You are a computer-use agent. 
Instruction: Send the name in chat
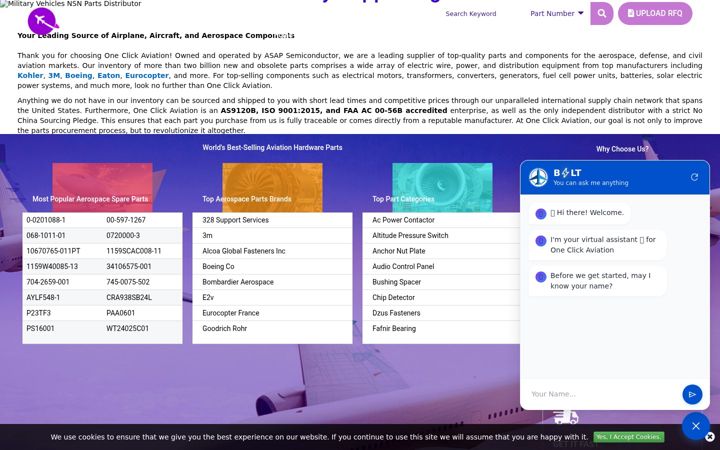point(692,394)
